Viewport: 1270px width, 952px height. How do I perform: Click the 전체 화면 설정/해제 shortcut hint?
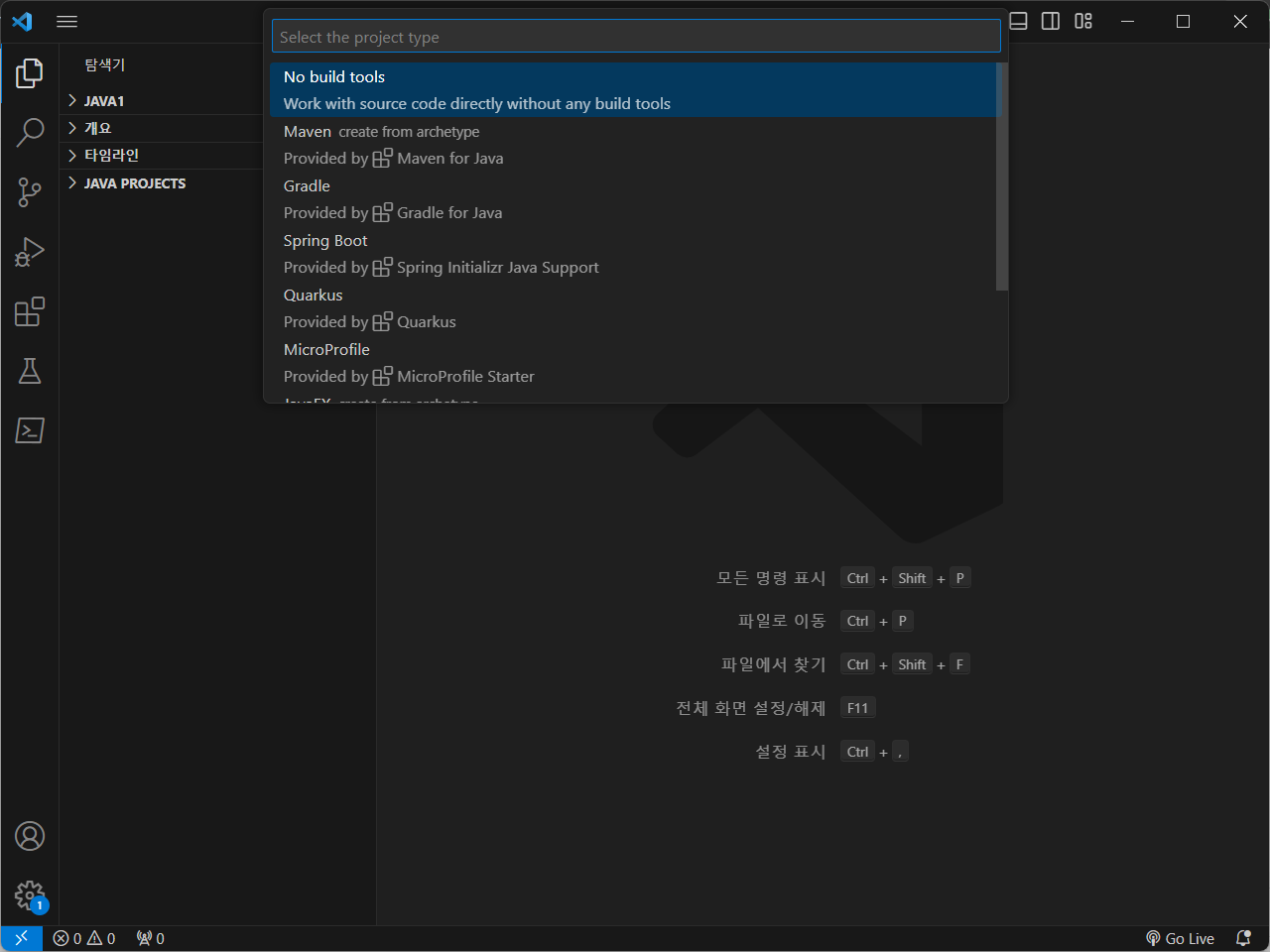coord(751,708)
